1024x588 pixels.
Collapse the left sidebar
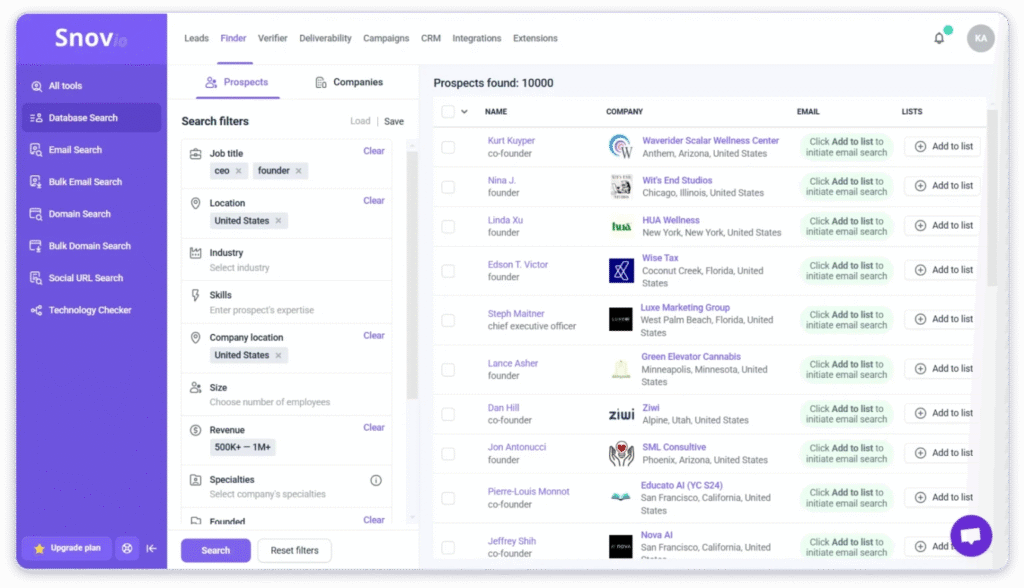coord(151,548)
